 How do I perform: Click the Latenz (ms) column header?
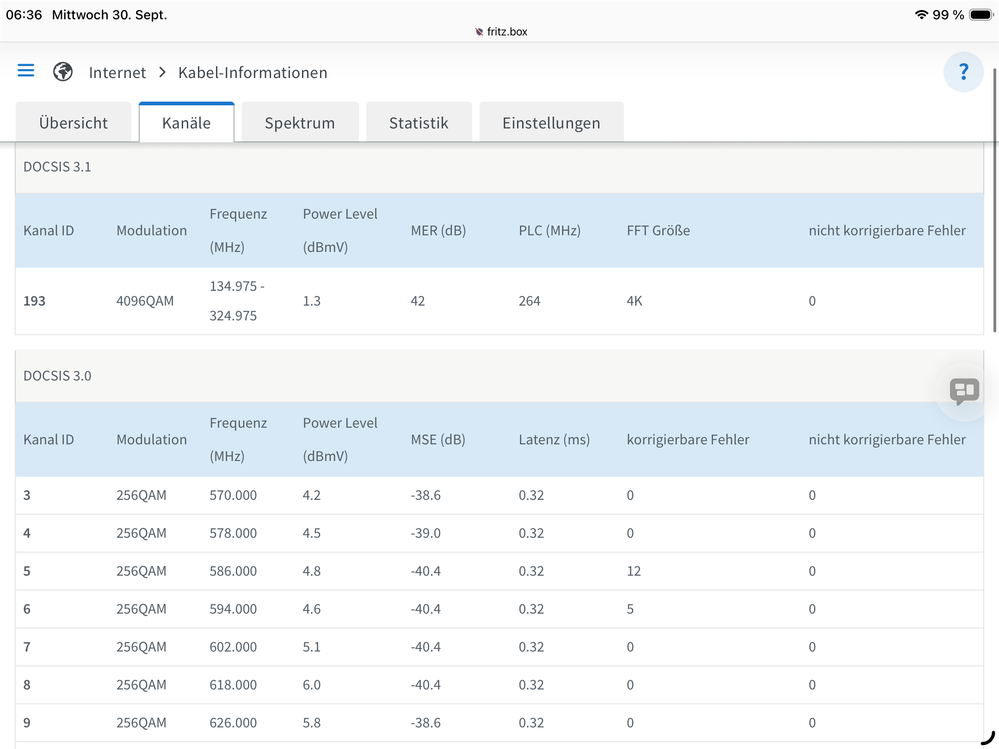[554, 439]
